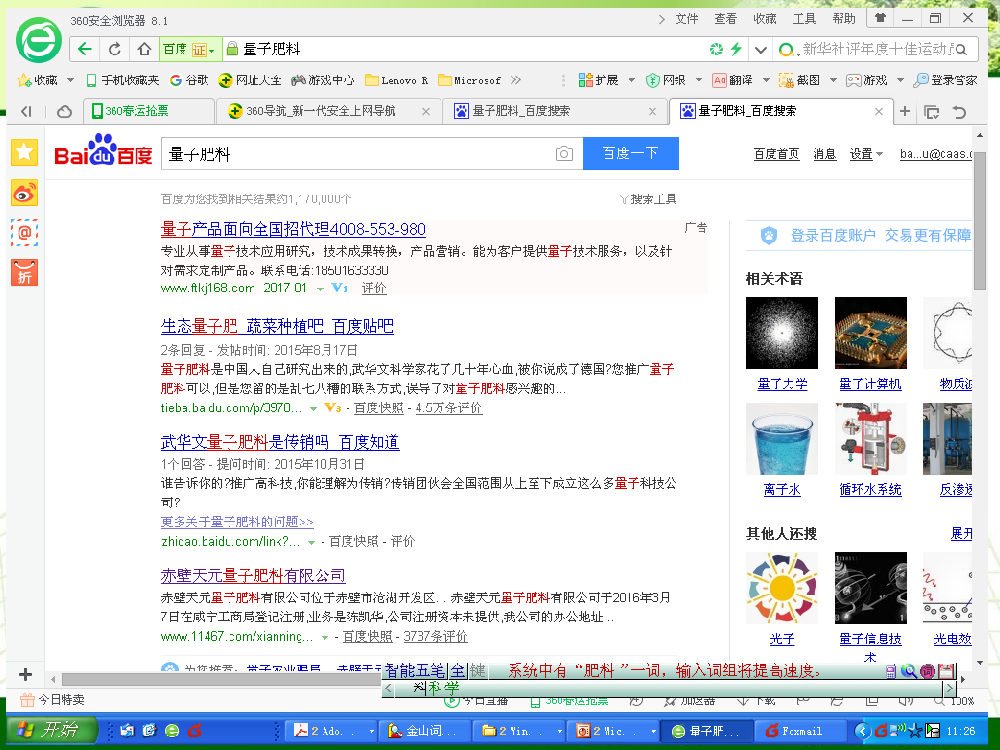Open the Baidu 设置 settings dropdown
Viewport: 1000px width, 750px height.
[x=866, y=154]
